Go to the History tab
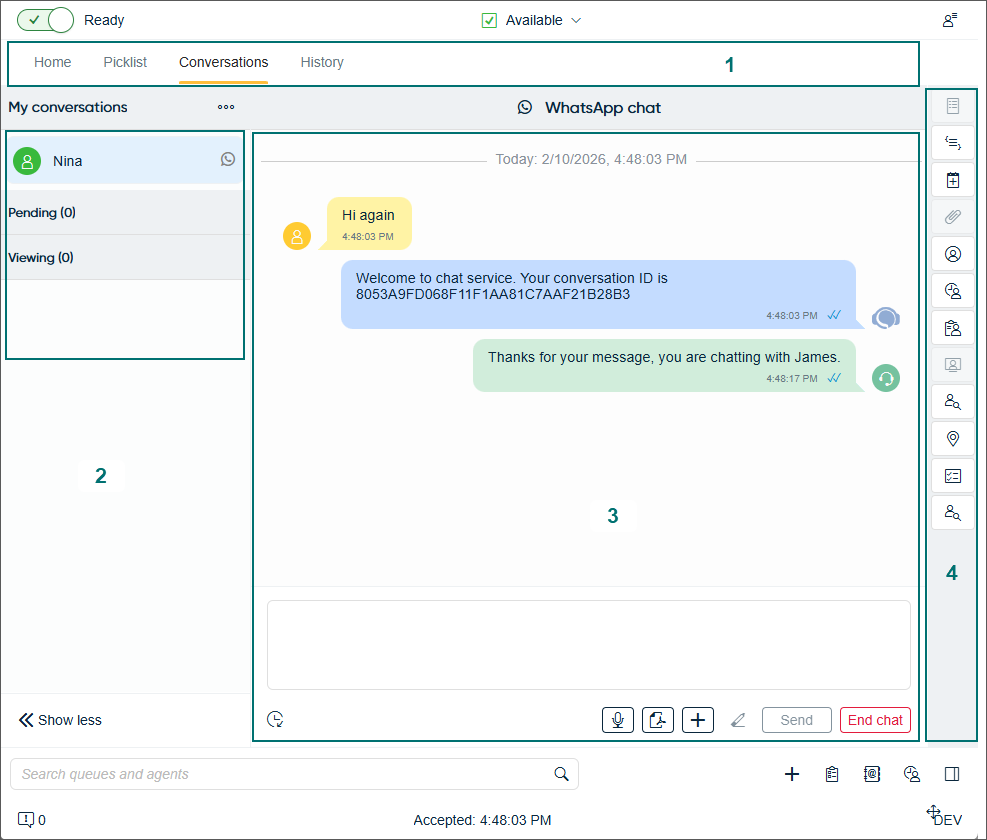987x840 pixels. [x=322, y=62]
